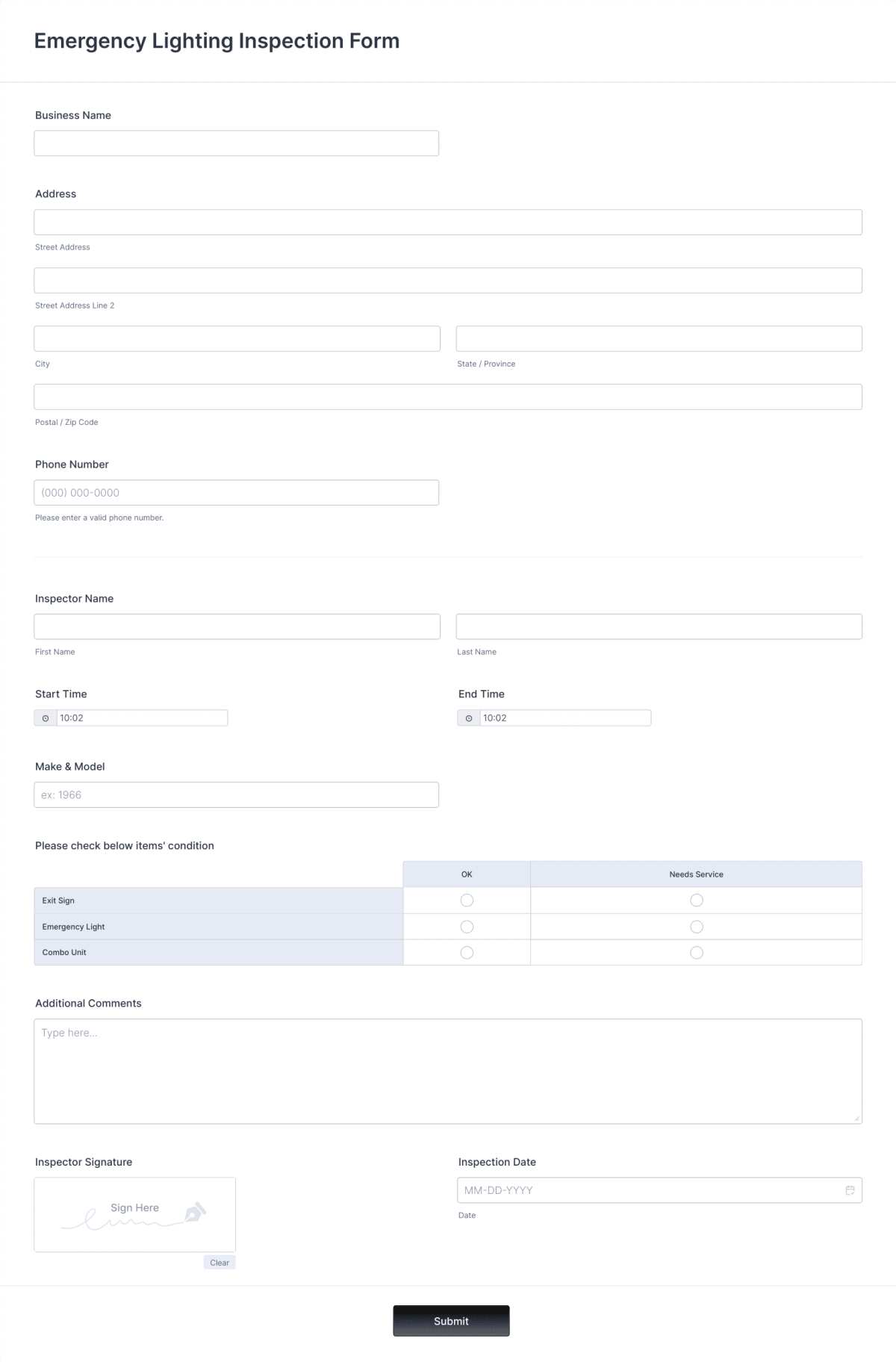The height and width of the screenshot is (1362, 896).
Task: Click the City input box
Action: (x=236, y=338)
